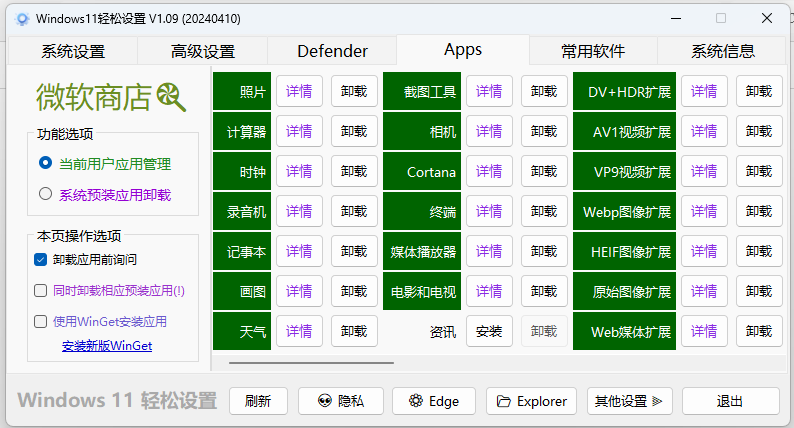Image resolution: width=794 pixels, height=428 pixels.
Task: Uncheck 卸载应用前询问 checkbox
Action: pyautogui.click(x=41, y=260)
